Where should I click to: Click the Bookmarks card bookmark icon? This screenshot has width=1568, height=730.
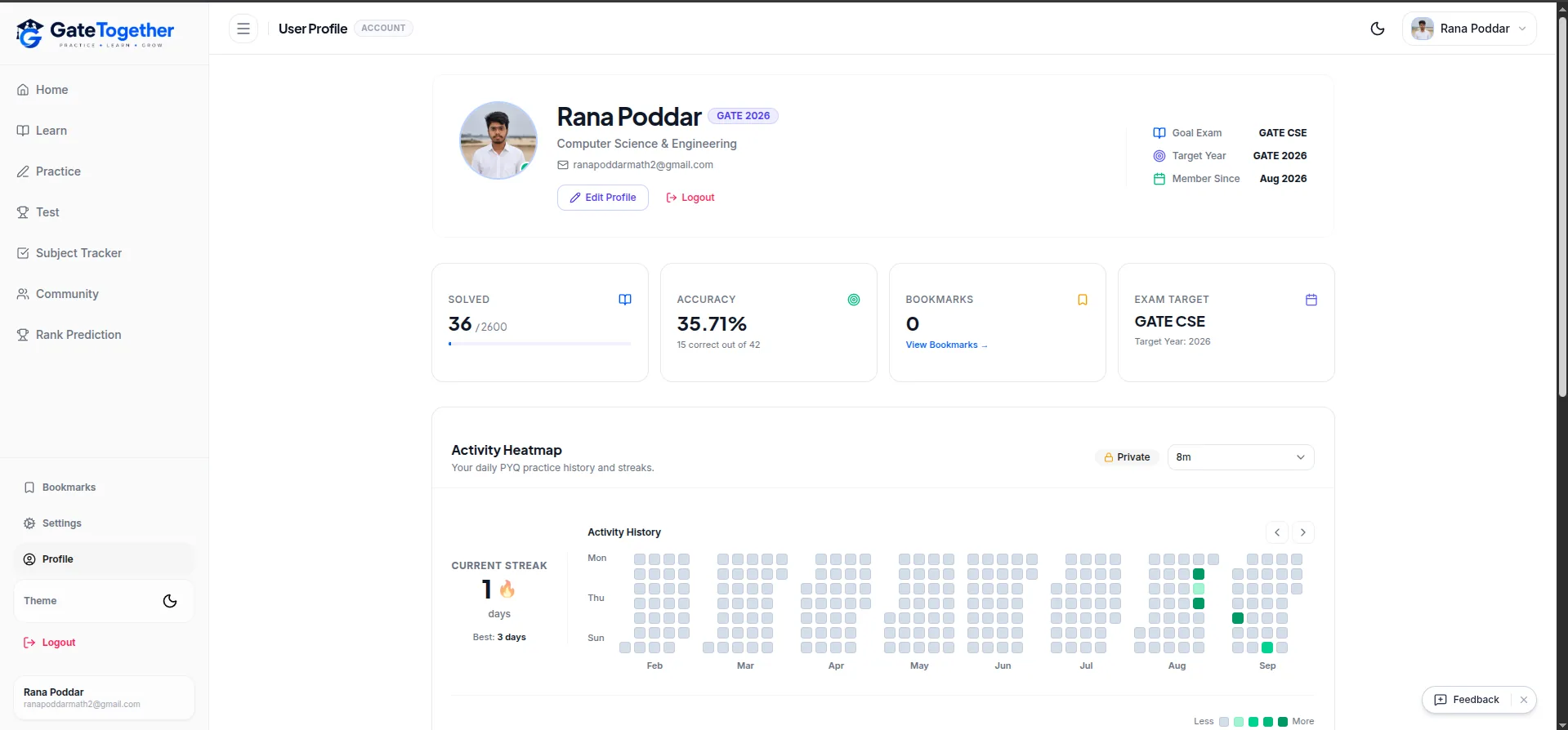[1083, 300]
